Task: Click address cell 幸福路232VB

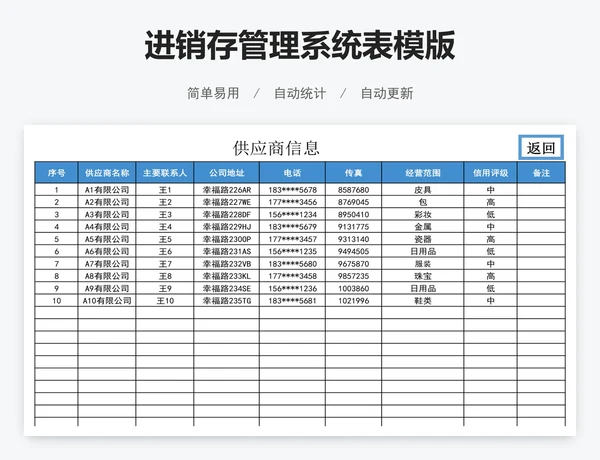Action: (227, 264)
